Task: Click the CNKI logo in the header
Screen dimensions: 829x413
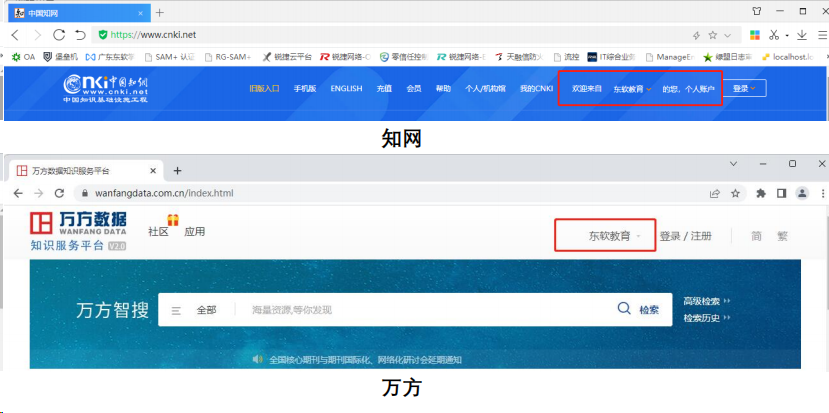Action: (x=105, y=88)
